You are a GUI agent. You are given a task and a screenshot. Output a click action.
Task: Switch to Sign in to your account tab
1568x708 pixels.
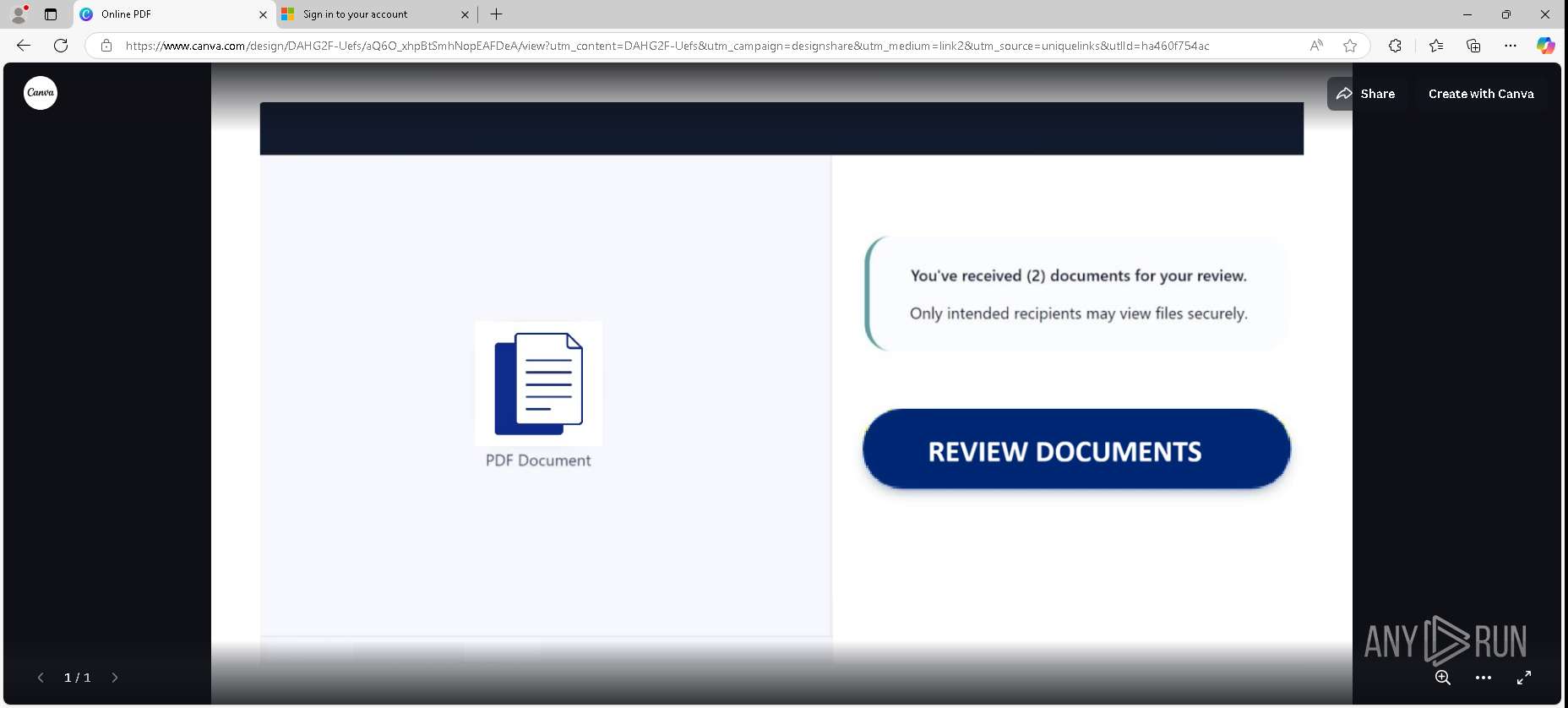pos(376,14)
